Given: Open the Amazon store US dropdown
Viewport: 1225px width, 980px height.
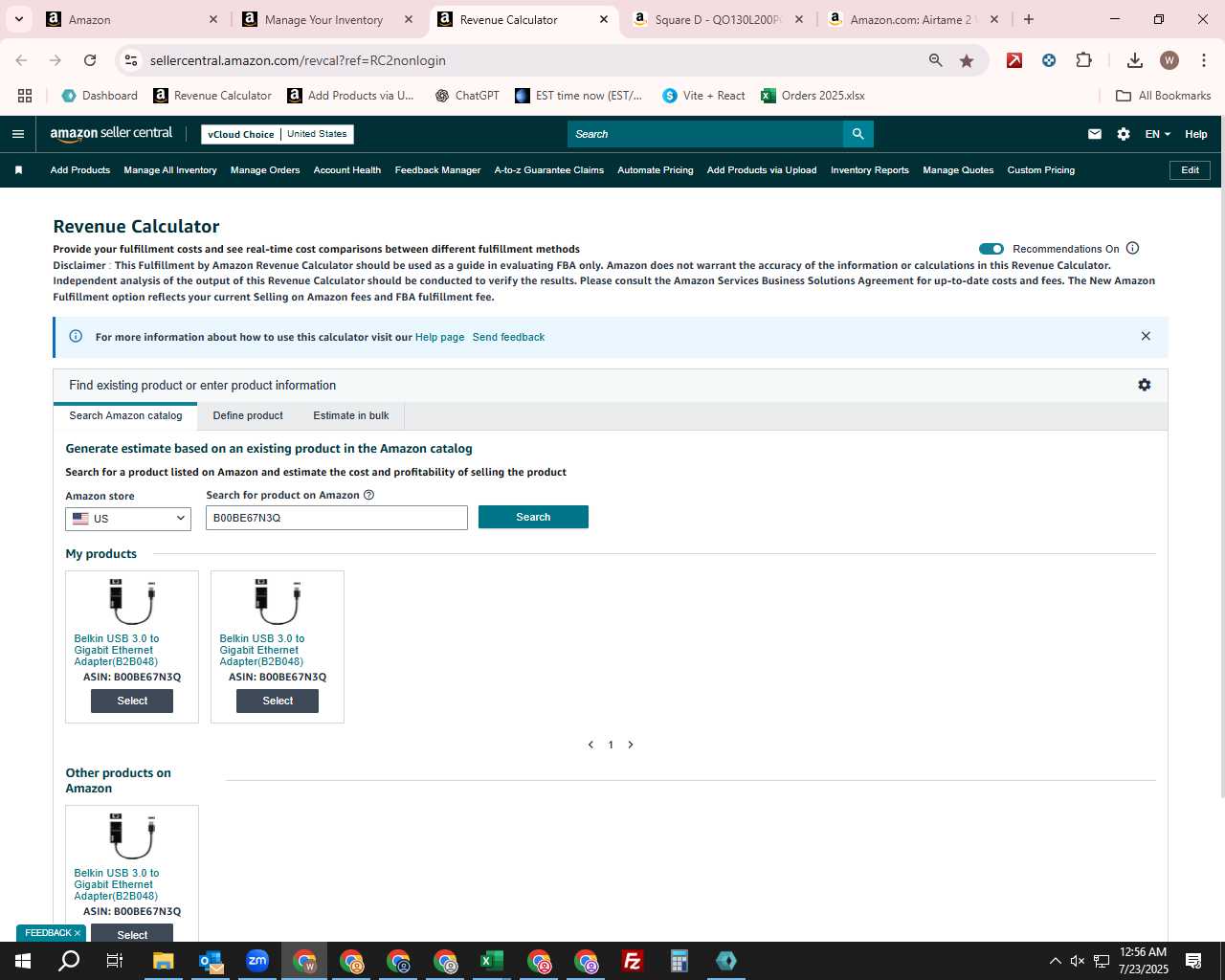Looking at the screenshot, I should [x=128, y=519].
